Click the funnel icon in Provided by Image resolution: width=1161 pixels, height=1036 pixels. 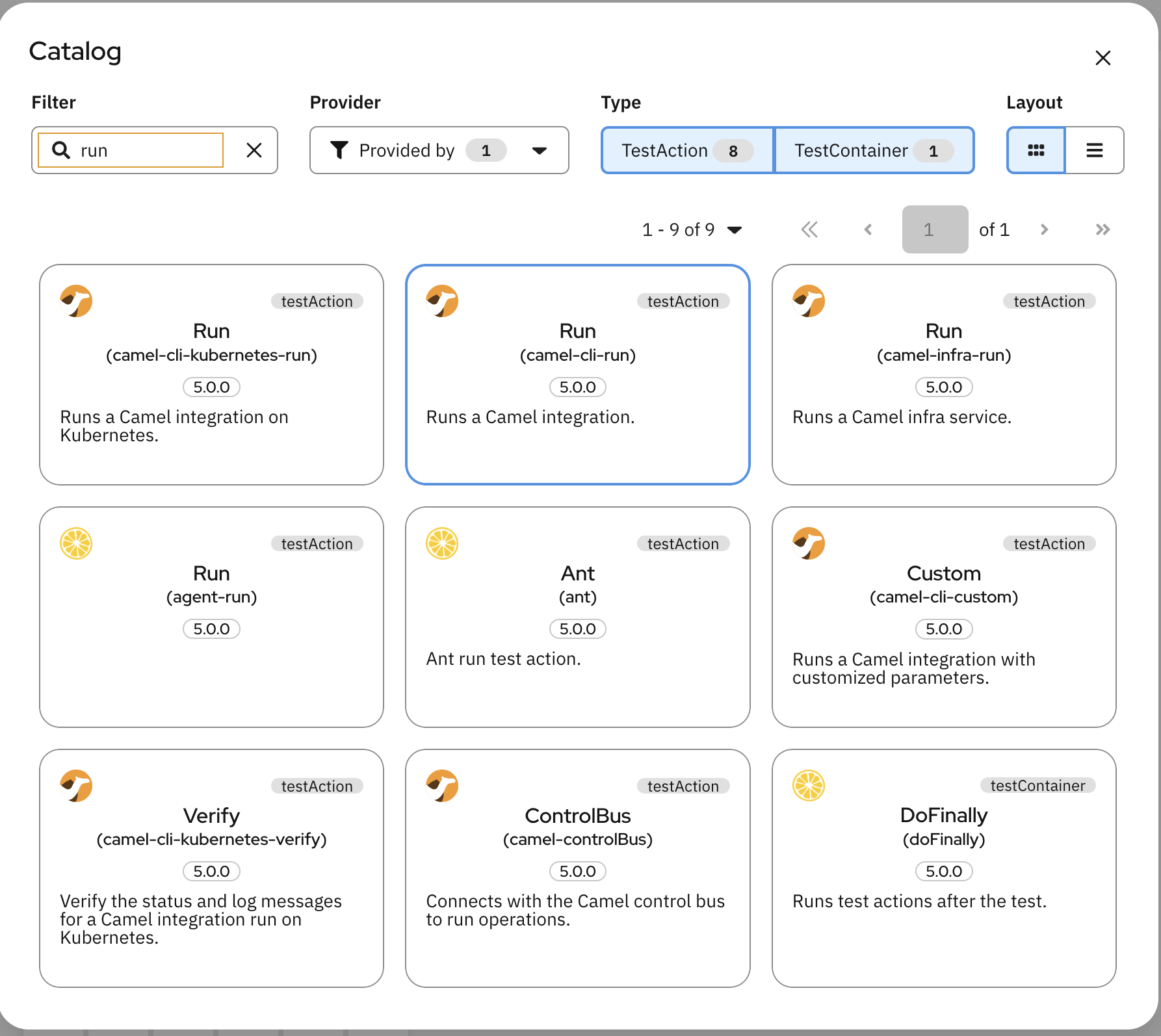pyautogui.click(x=339, y=150)
